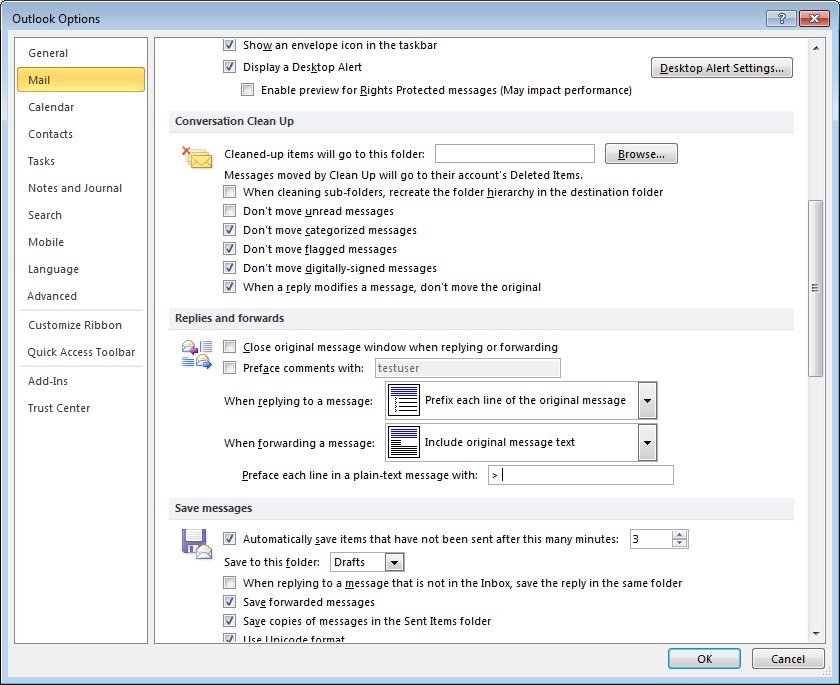Open Add-Ins settings
Image resolution: width=840 pixels, height=685 pixels.
pos(81,381)
